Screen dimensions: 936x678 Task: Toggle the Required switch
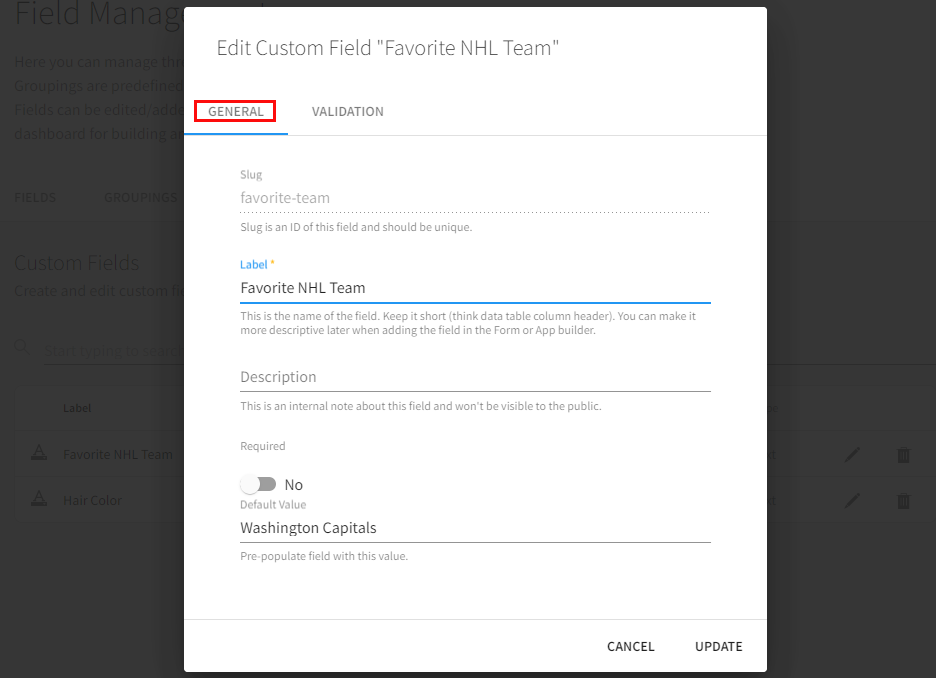(x=259, y=484)
